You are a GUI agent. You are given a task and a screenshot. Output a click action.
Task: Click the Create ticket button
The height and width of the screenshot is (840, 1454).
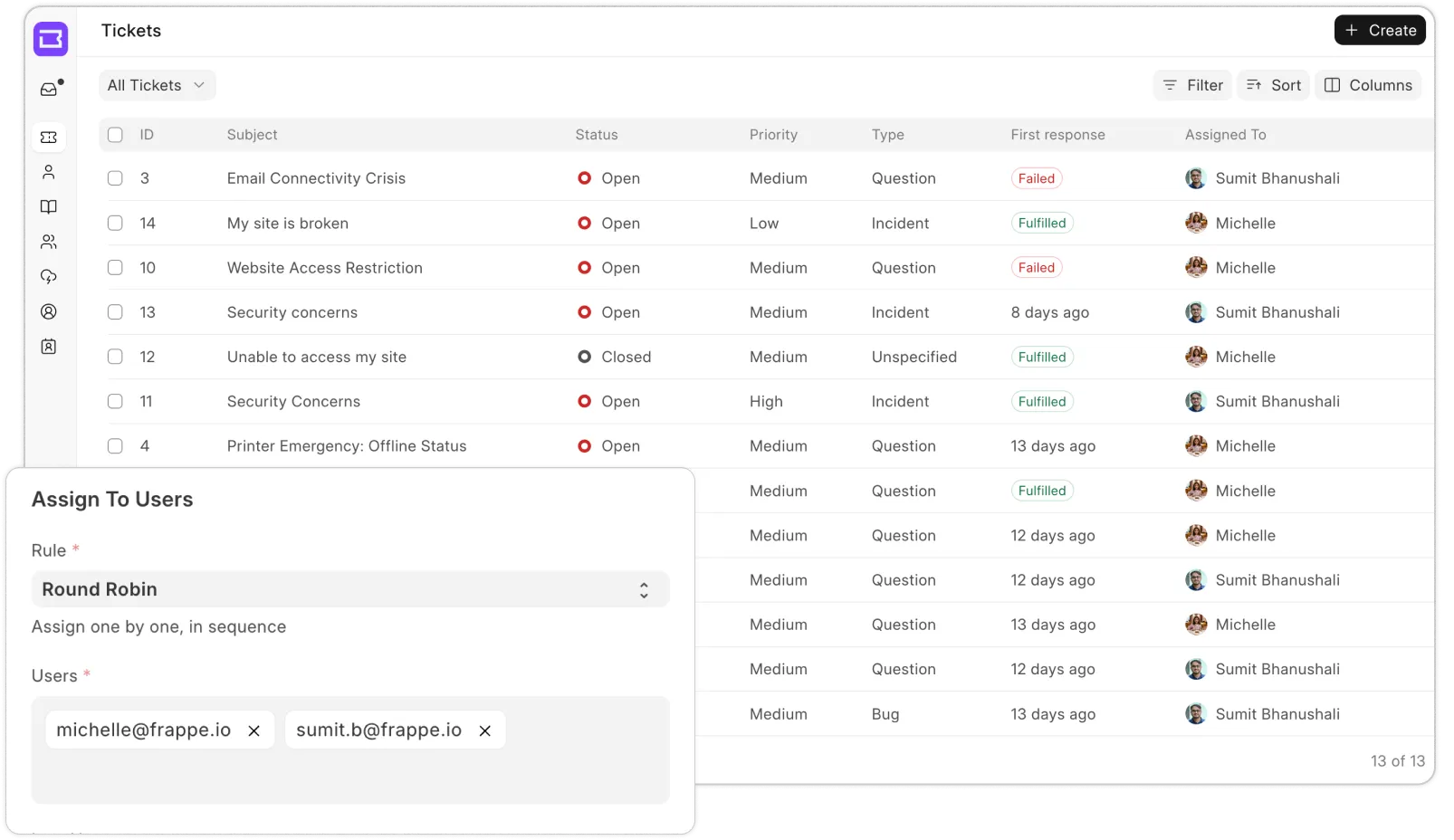click(x=1380, y=31)
